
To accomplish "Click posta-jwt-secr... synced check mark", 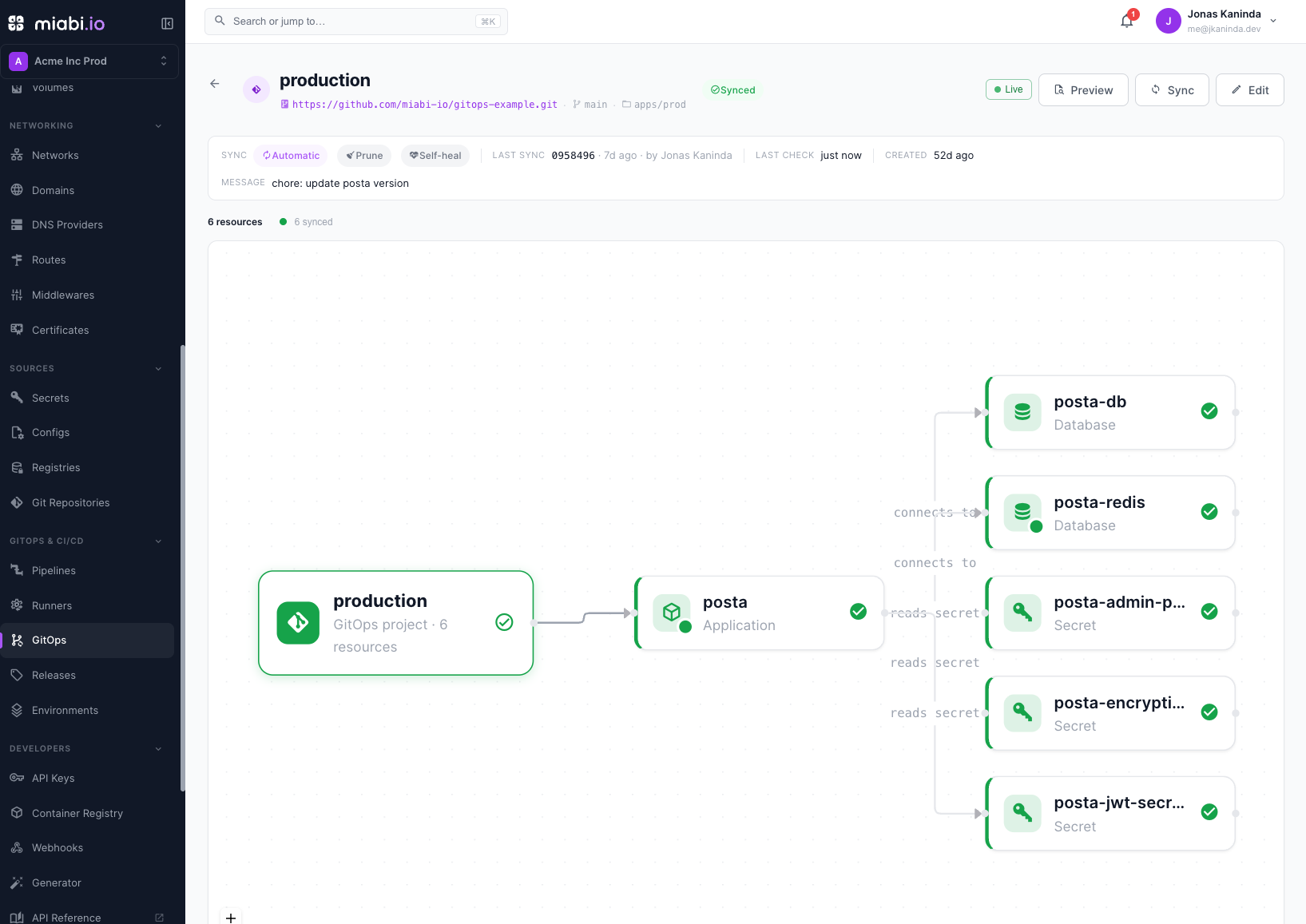I will (1209, 812).
